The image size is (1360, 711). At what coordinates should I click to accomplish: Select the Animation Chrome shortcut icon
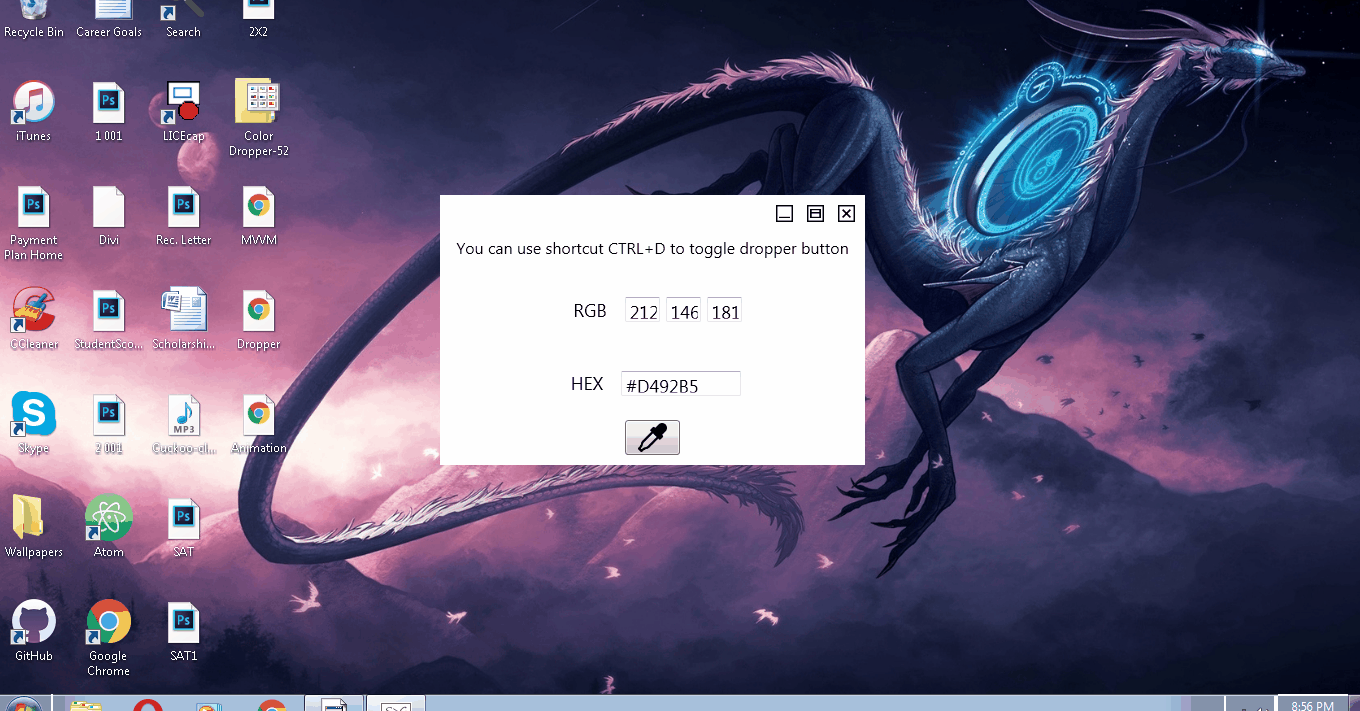pyautogui.click(x=258, y=424)
